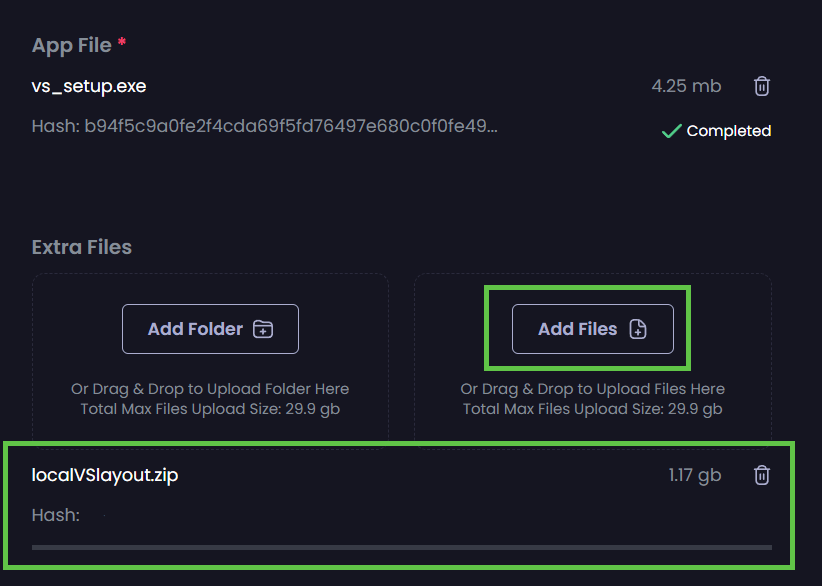Delete the vs_setup.exe app file

point(762,86)
